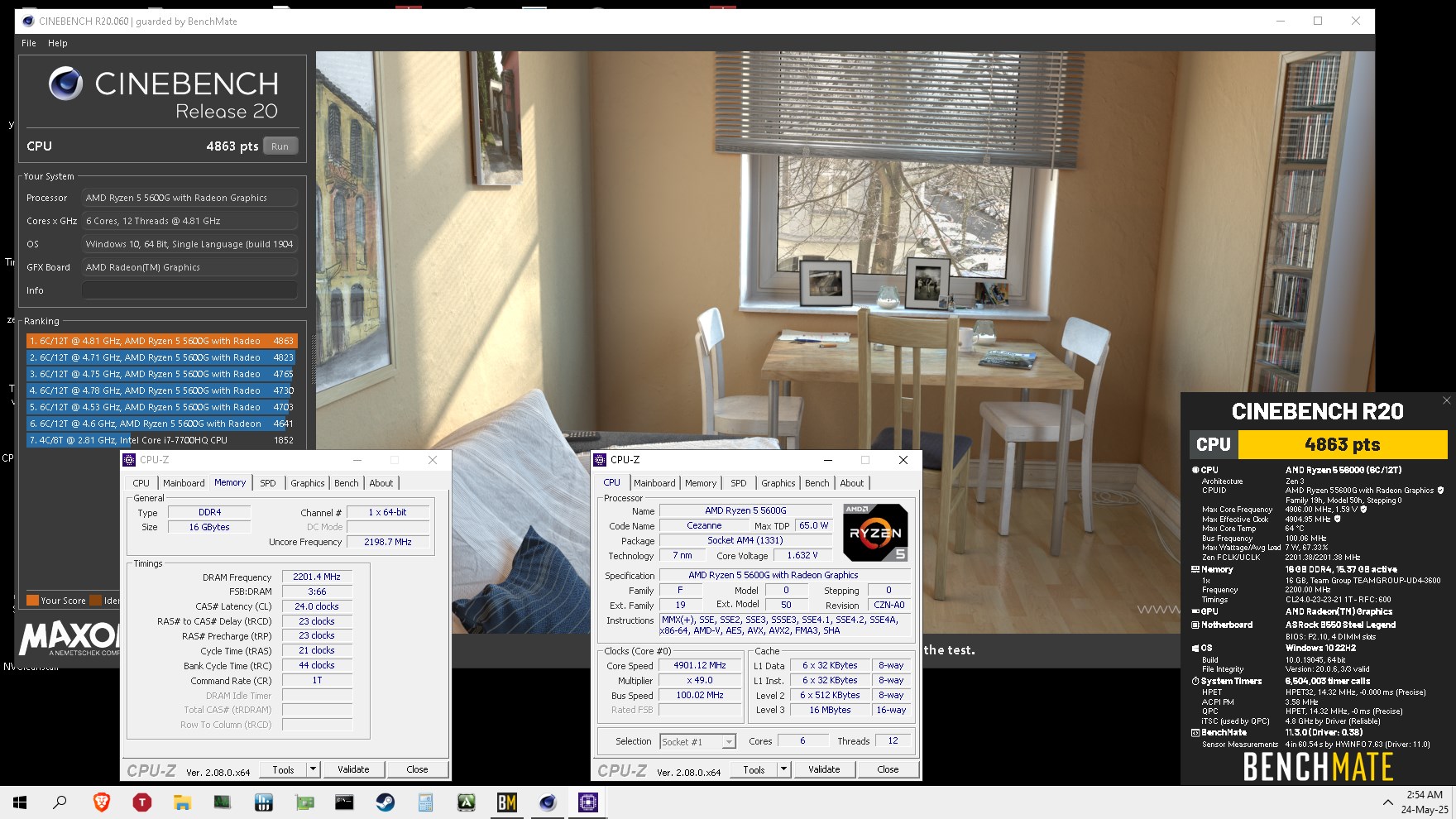The image size is (1456, 819).
Task: Click the CPU section icon in BenchMate panel
Action: pos(1195,470)
